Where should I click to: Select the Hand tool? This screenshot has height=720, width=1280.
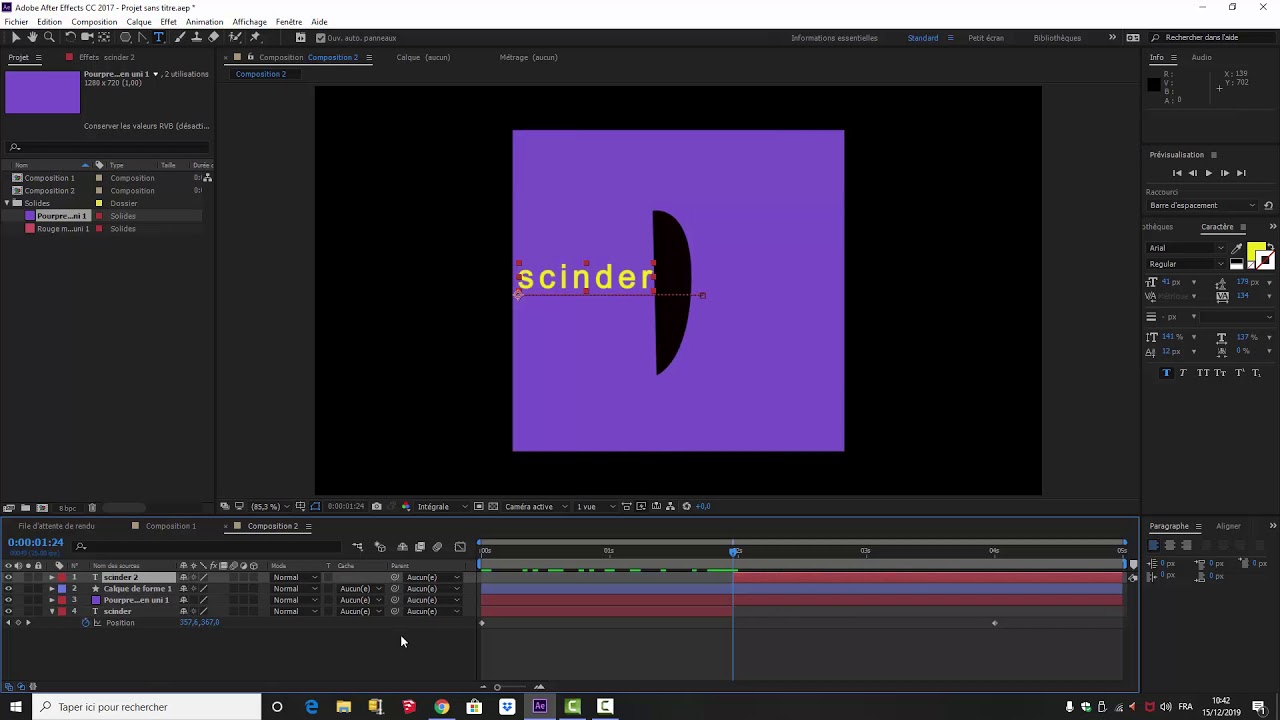[32, 38]
